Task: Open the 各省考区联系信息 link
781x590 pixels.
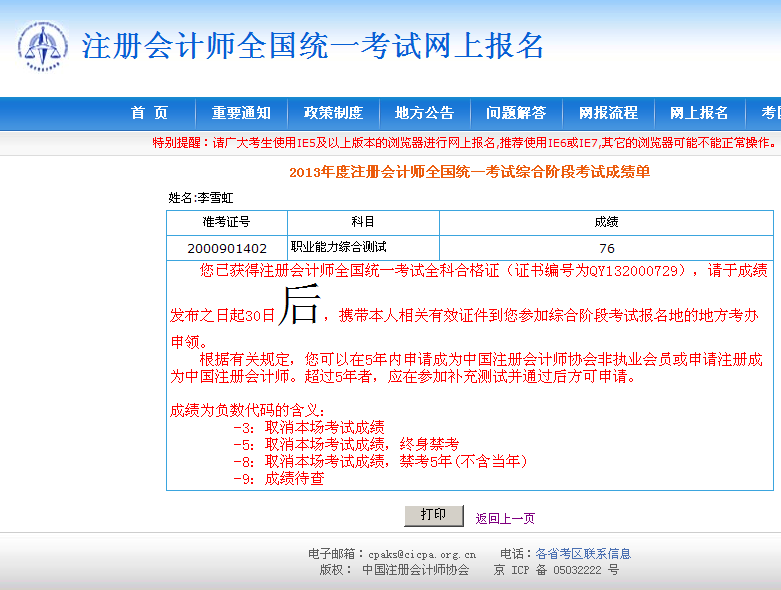Action: [582, 553]
